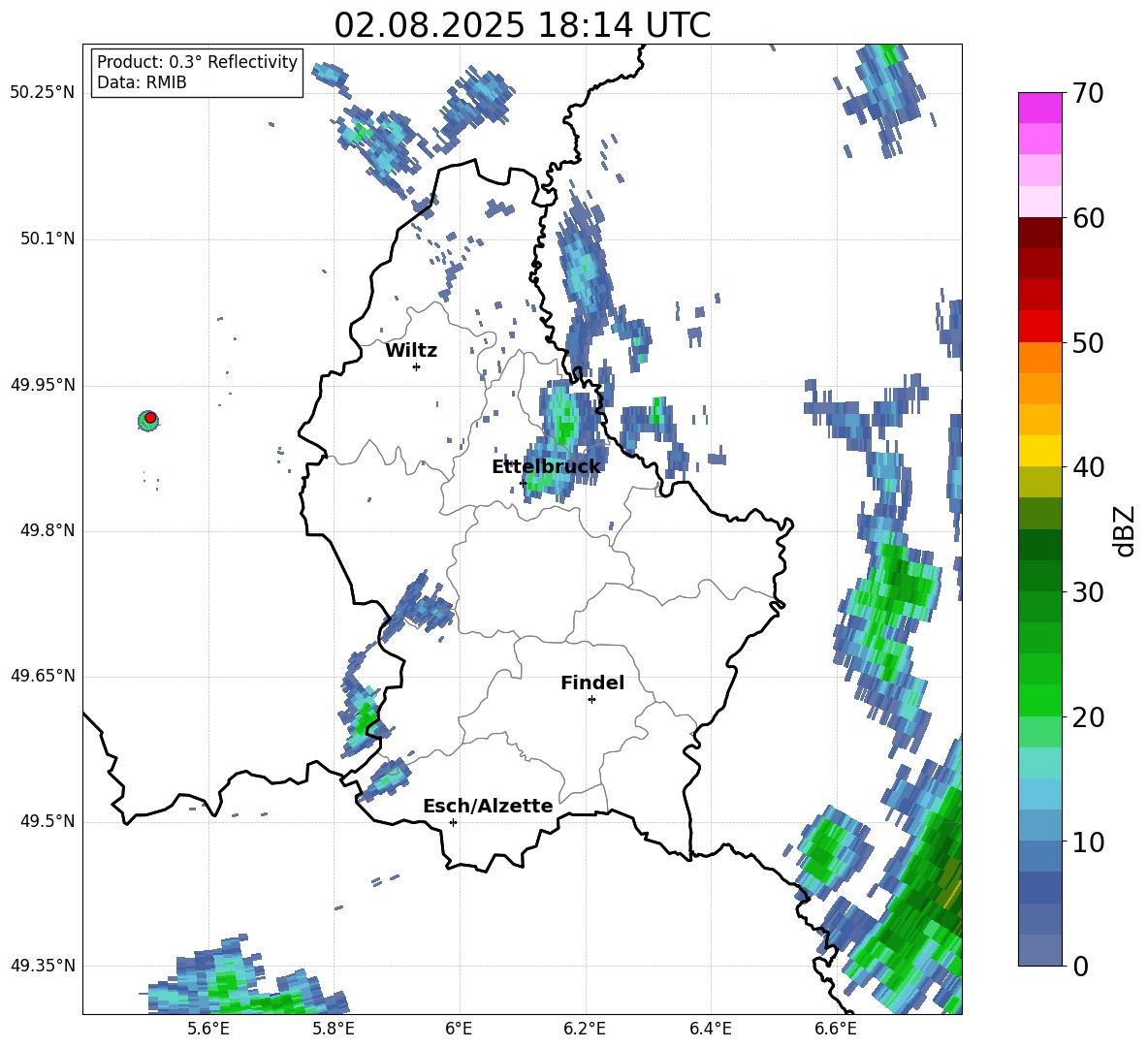Click the red radar location marker
1148x1048 pixels.
click(150, 418)
